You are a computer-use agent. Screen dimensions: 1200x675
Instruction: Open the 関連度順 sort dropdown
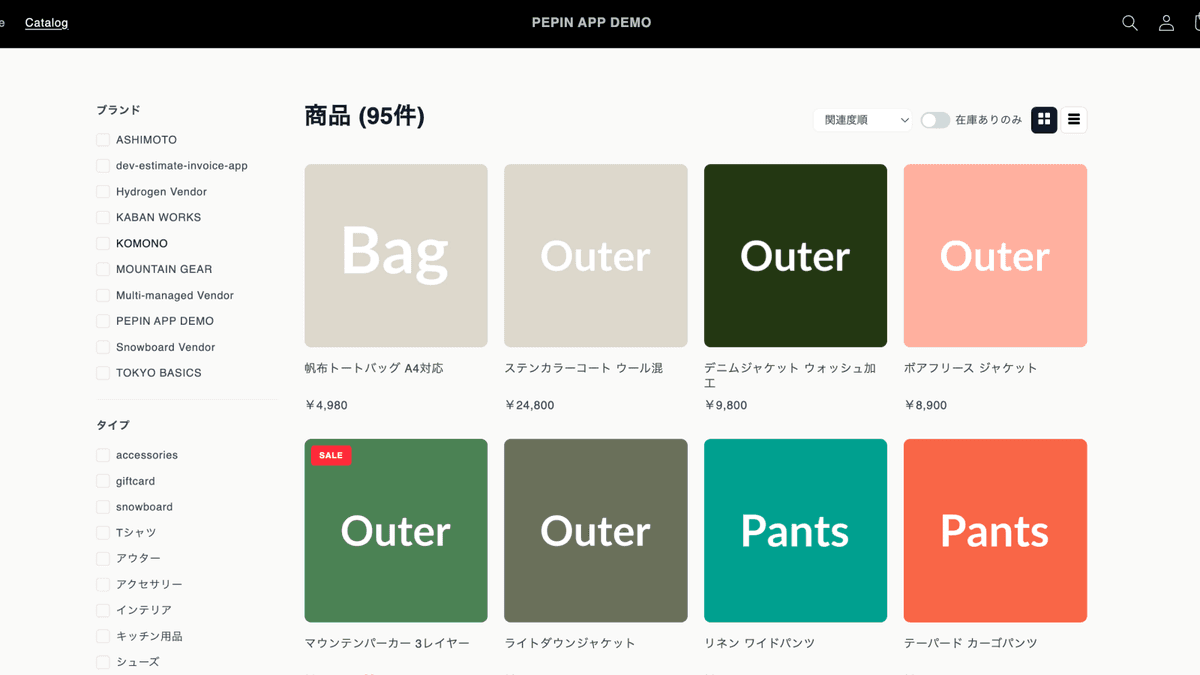pos(862,119)
